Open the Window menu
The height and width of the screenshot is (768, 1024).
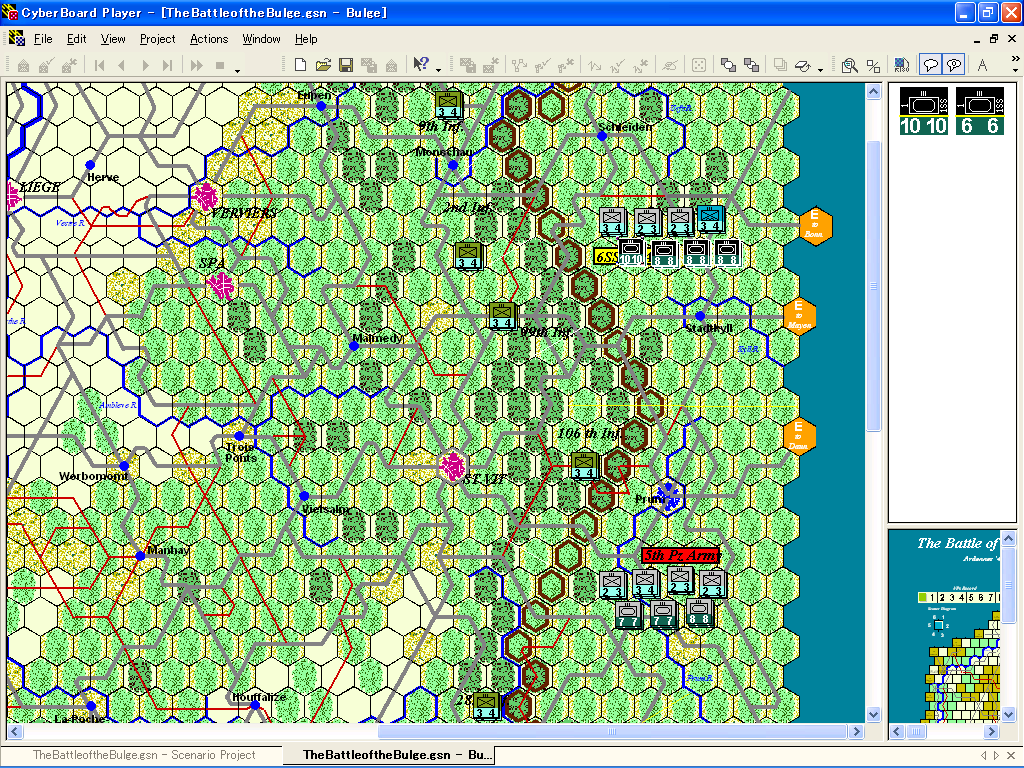(x=261, y=39)
